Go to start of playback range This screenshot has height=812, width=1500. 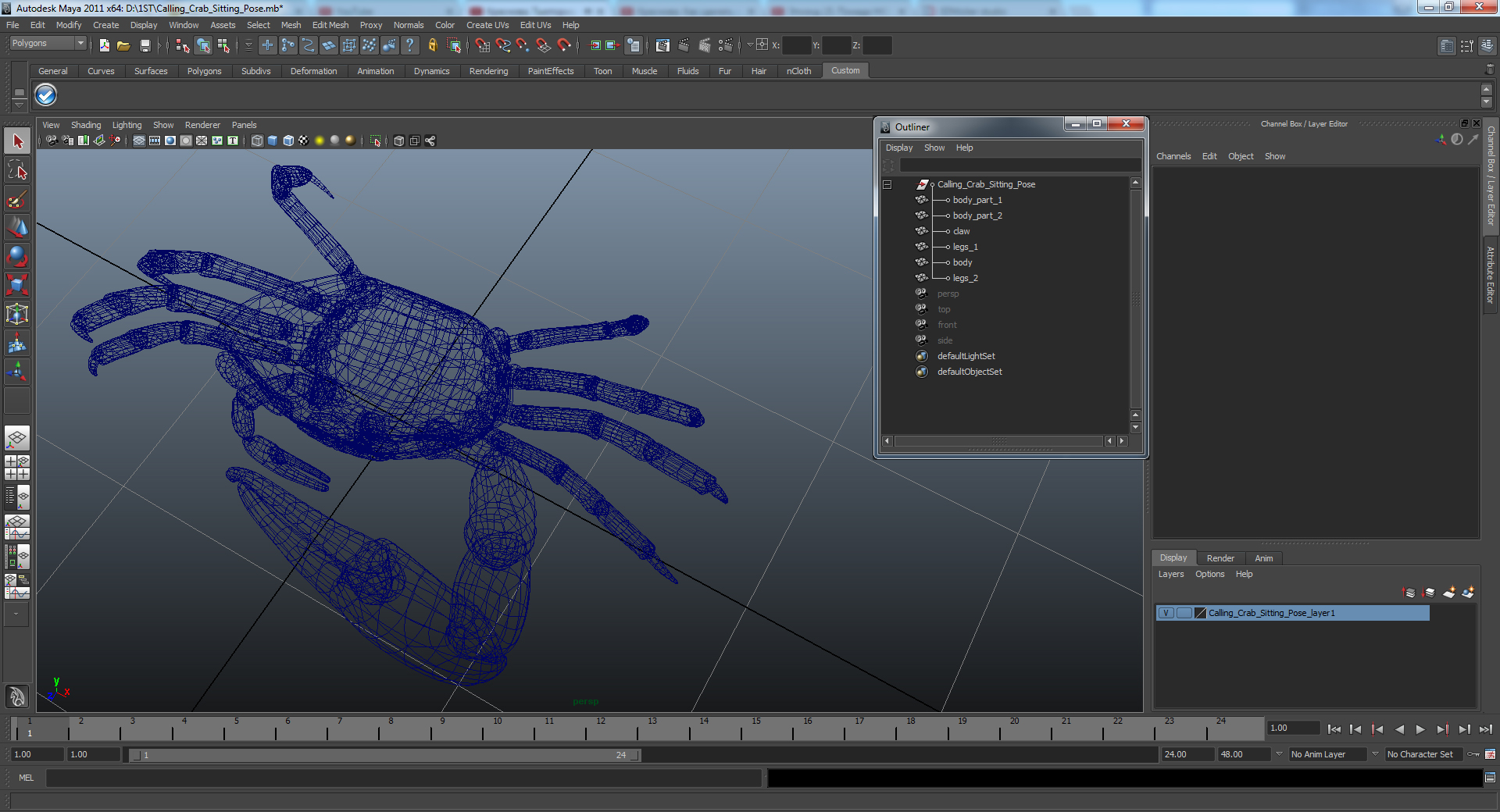click(1334, 729)
